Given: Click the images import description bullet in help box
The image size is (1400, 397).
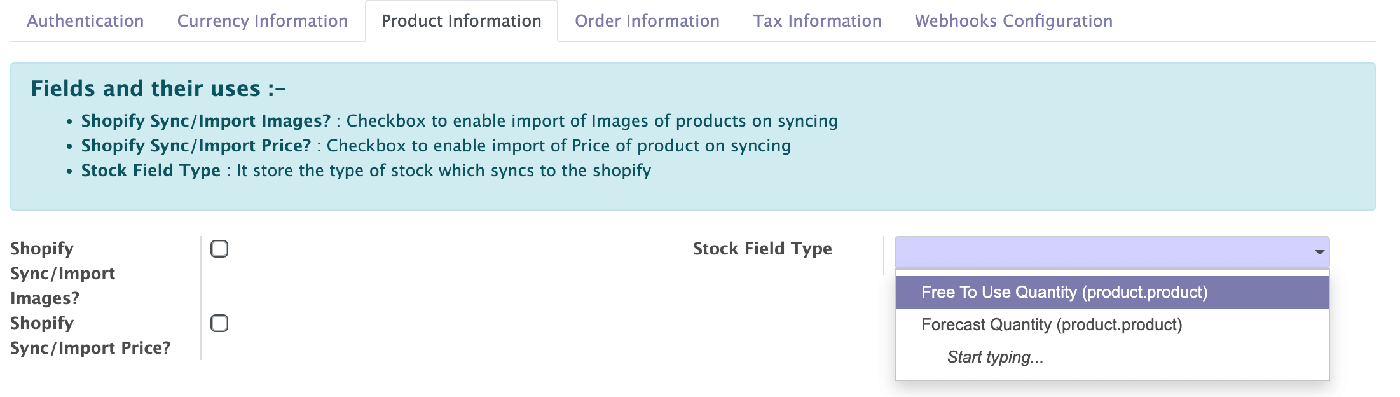Looking at the screenshot, I should tap(459, 122).
